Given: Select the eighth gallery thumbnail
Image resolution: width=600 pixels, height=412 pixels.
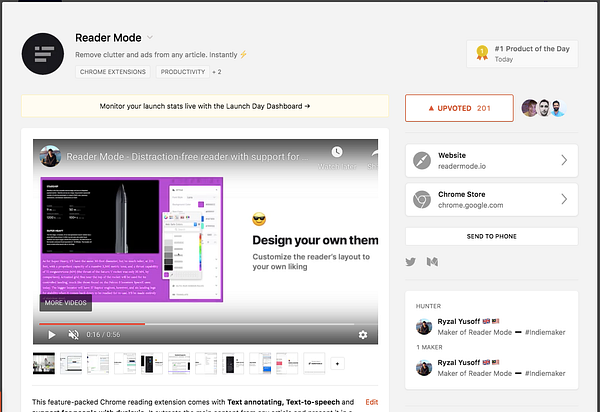Looking at the screenshot, I should (233, 363).
